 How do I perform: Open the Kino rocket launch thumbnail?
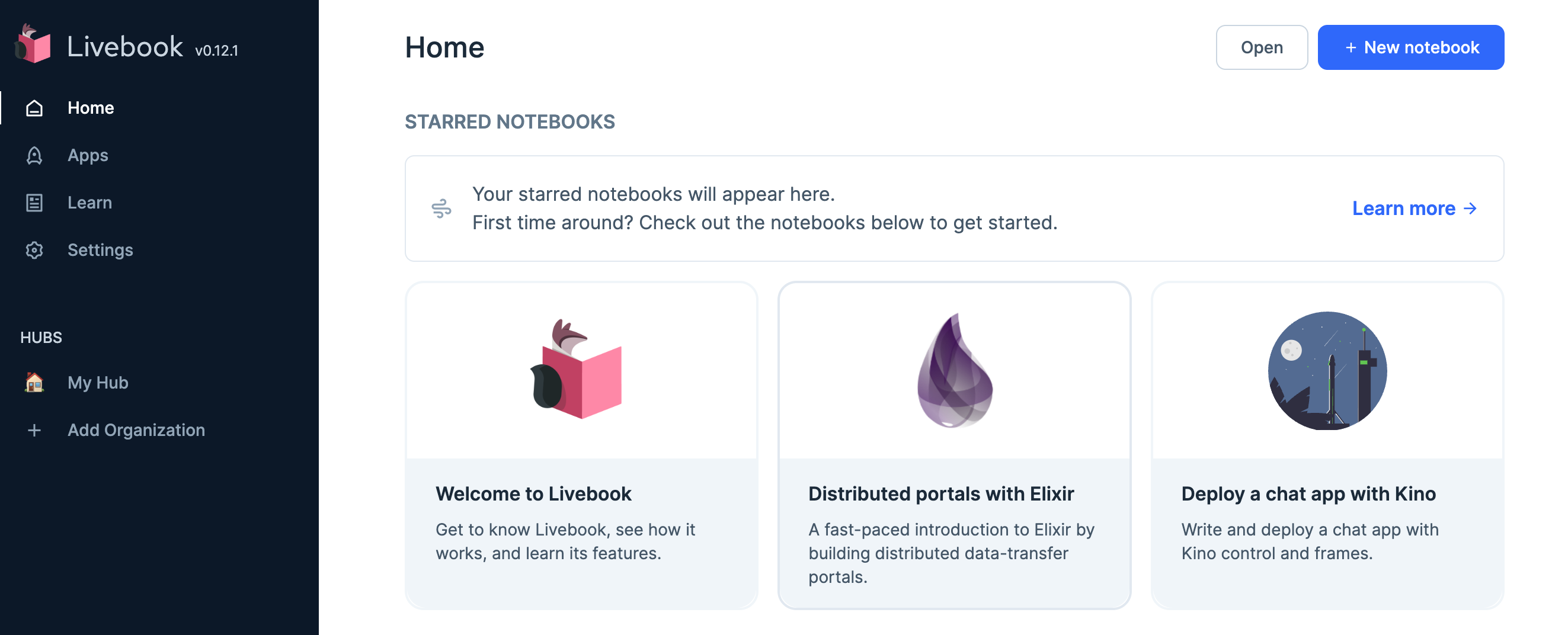click(x=1327, y=370)
